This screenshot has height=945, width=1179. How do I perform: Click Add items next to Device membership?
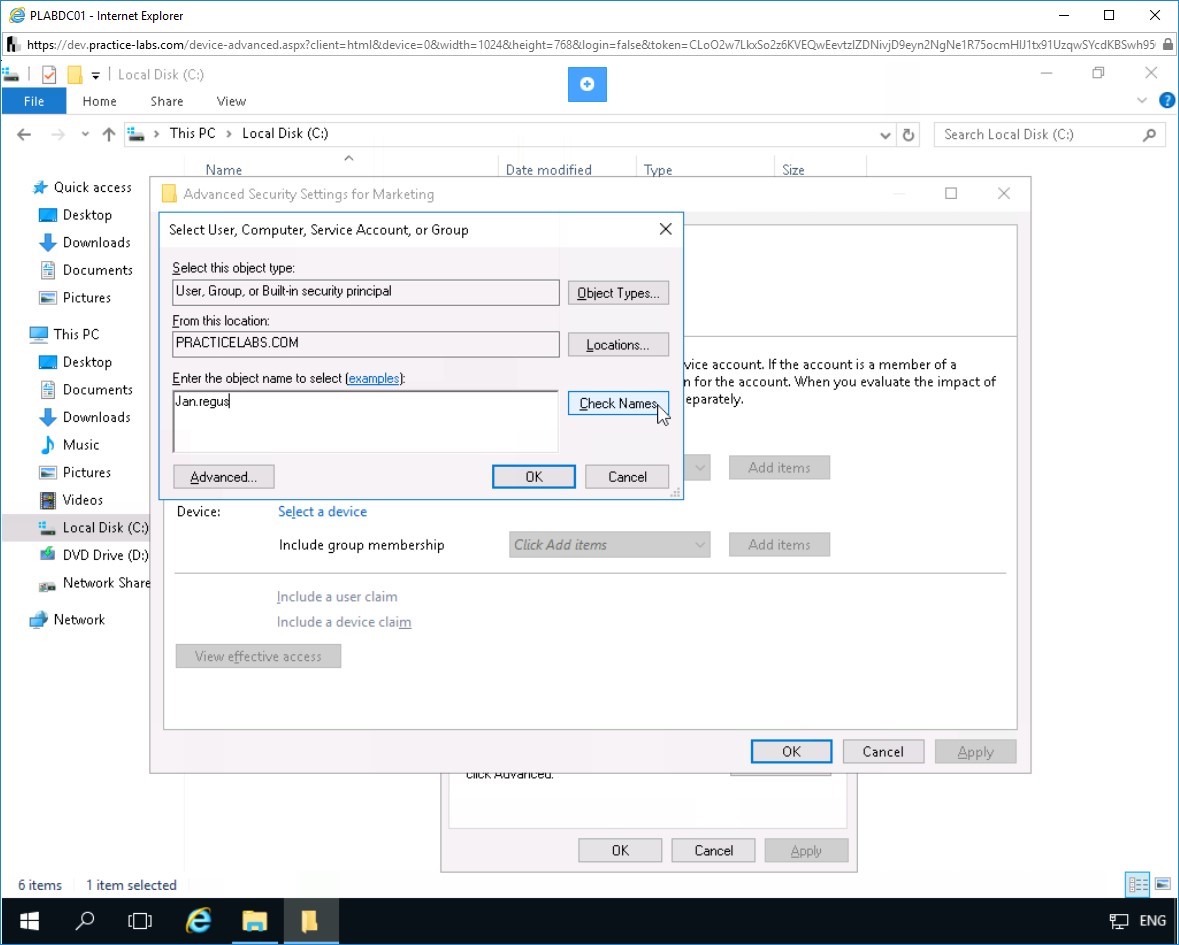779,545
